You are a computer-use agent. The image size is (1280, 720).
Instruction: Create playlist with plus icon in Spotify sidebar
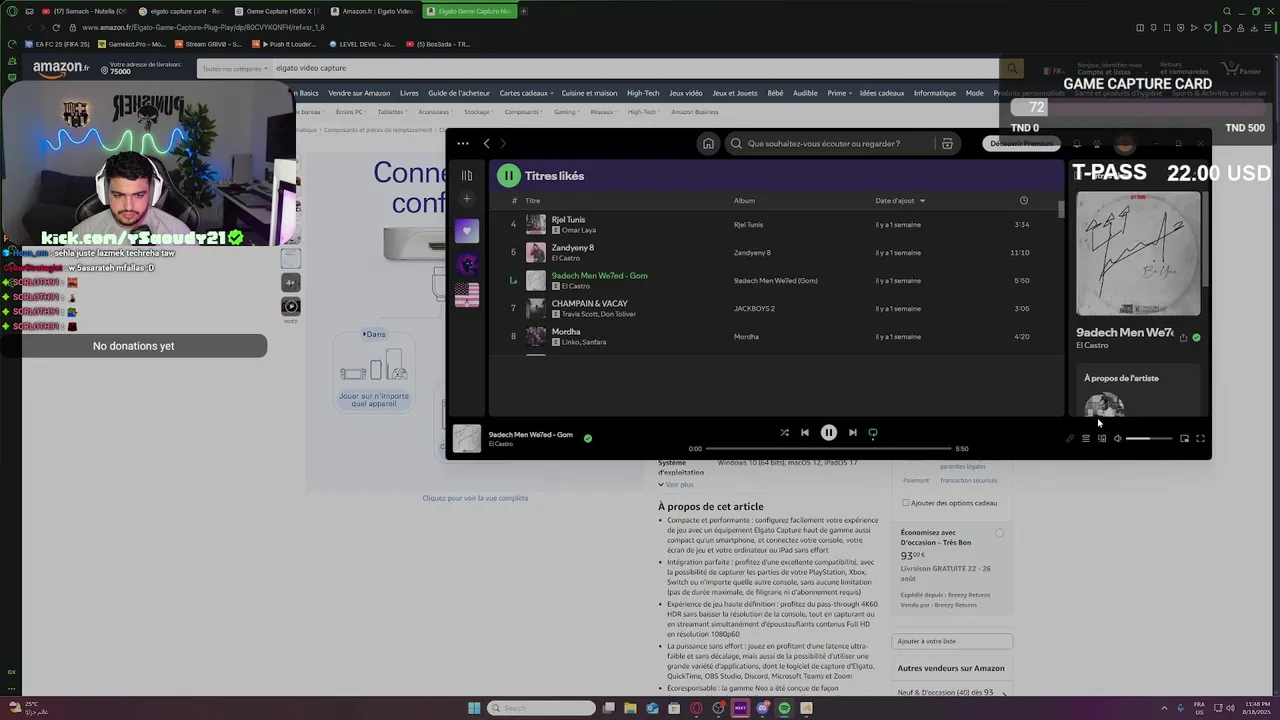click(x=466, y=199)
